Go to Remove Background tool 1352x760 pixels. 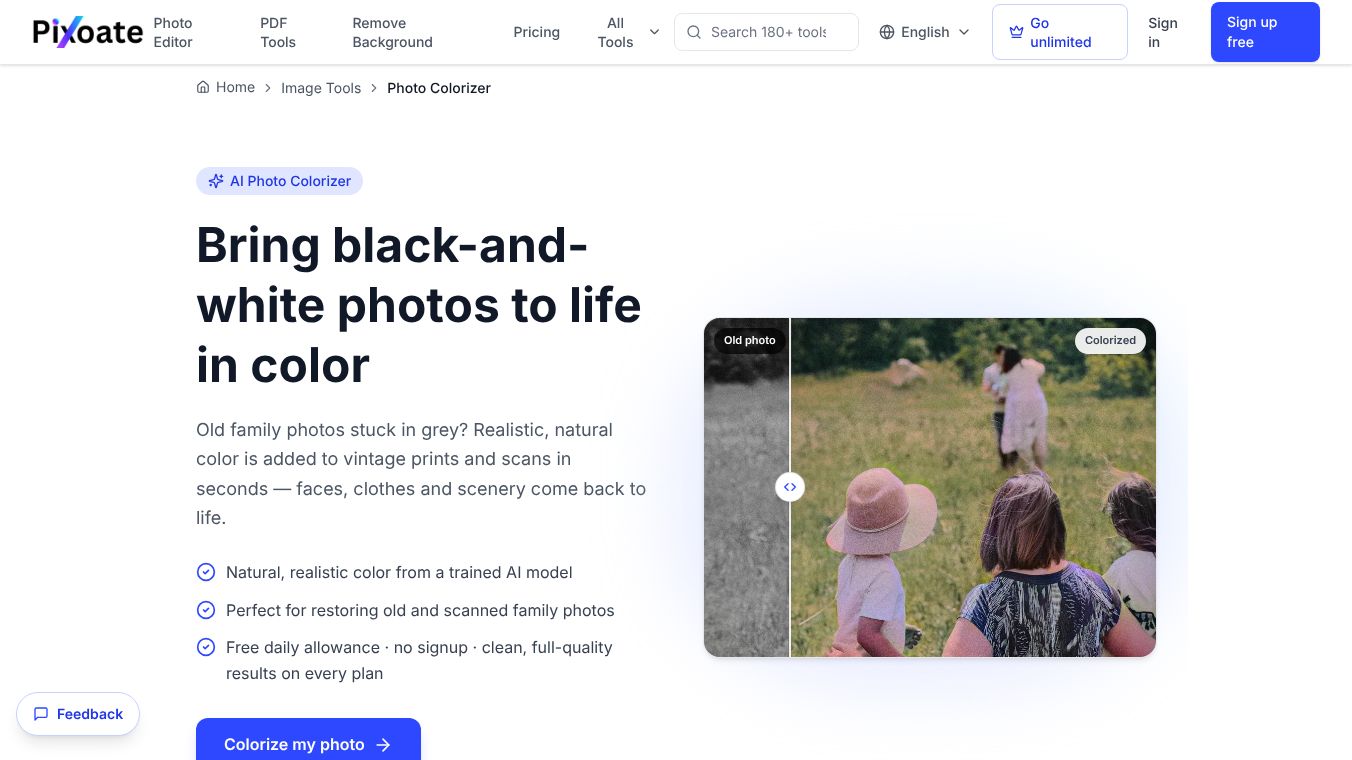392,32
